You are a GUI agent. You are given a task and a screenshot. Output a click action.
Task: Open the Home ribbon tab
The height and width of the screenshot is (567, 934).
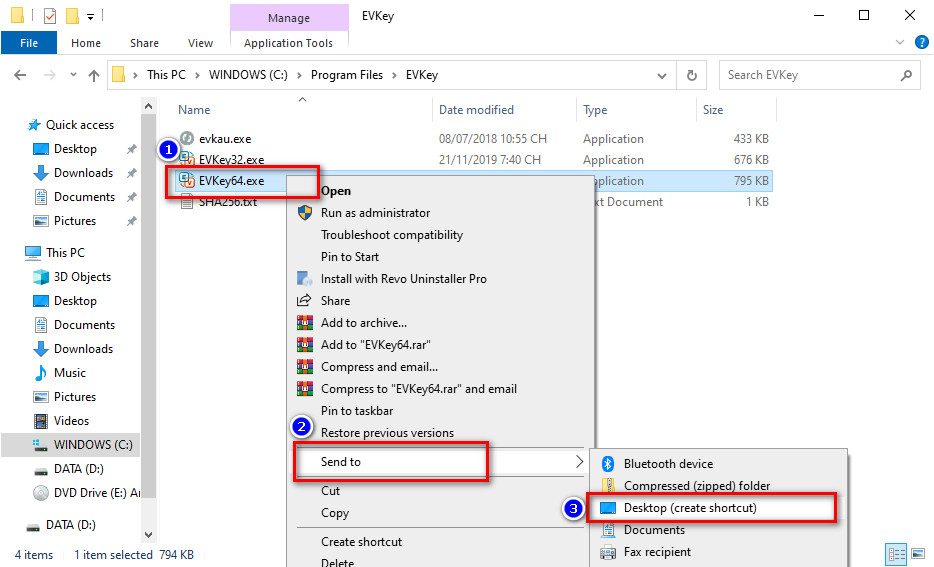point(86,43)
